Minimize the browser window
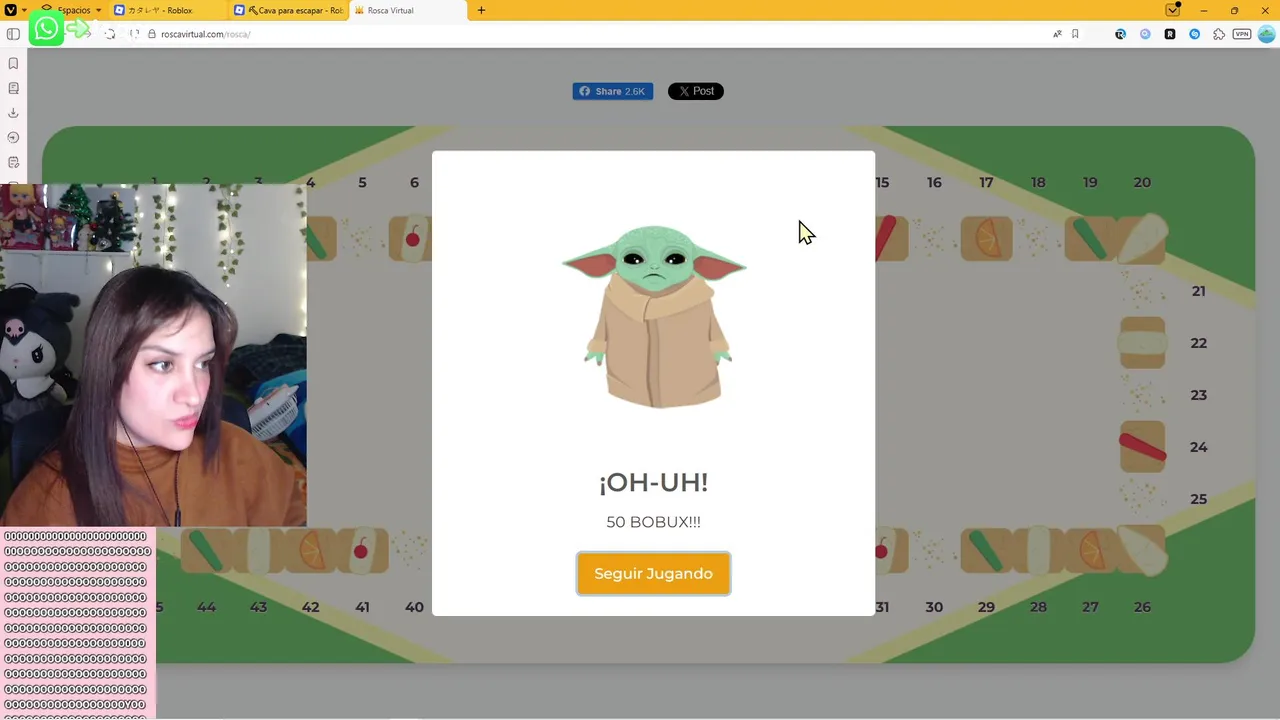 coord(1203,10)
